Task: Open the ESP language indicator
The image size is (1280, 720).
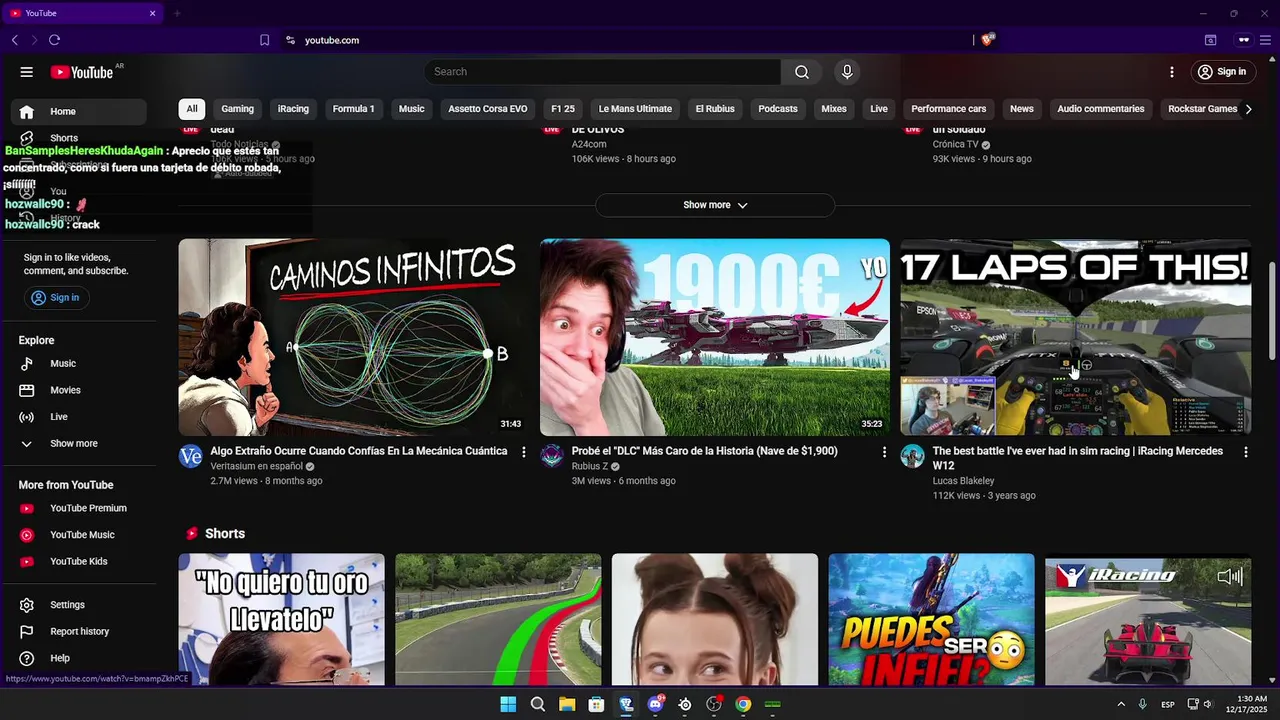Action: pos(1168,705)
